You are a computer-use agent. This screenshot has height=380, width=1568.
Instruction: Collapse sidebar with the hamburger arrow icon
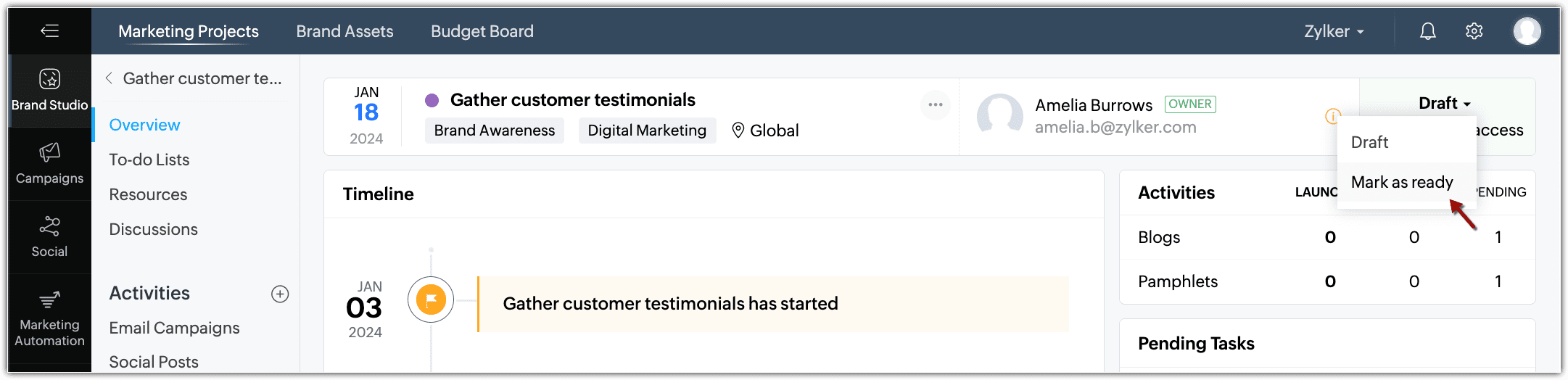[x=49, y=30]
